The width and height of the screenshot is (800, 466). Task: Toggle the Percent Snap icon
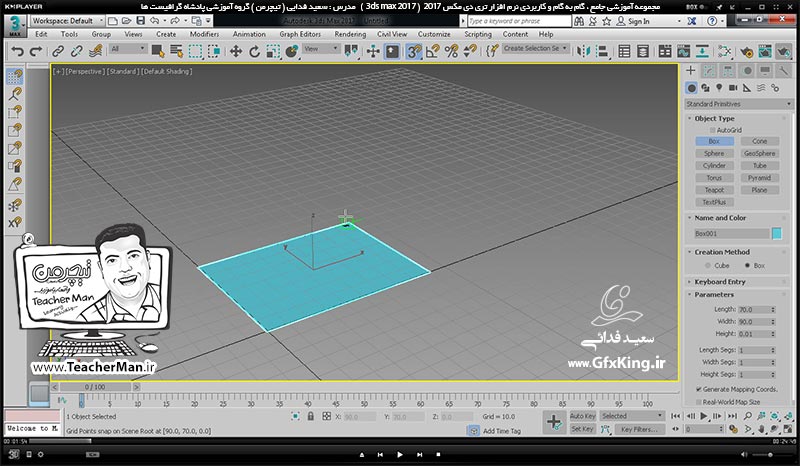click(452, 51)
